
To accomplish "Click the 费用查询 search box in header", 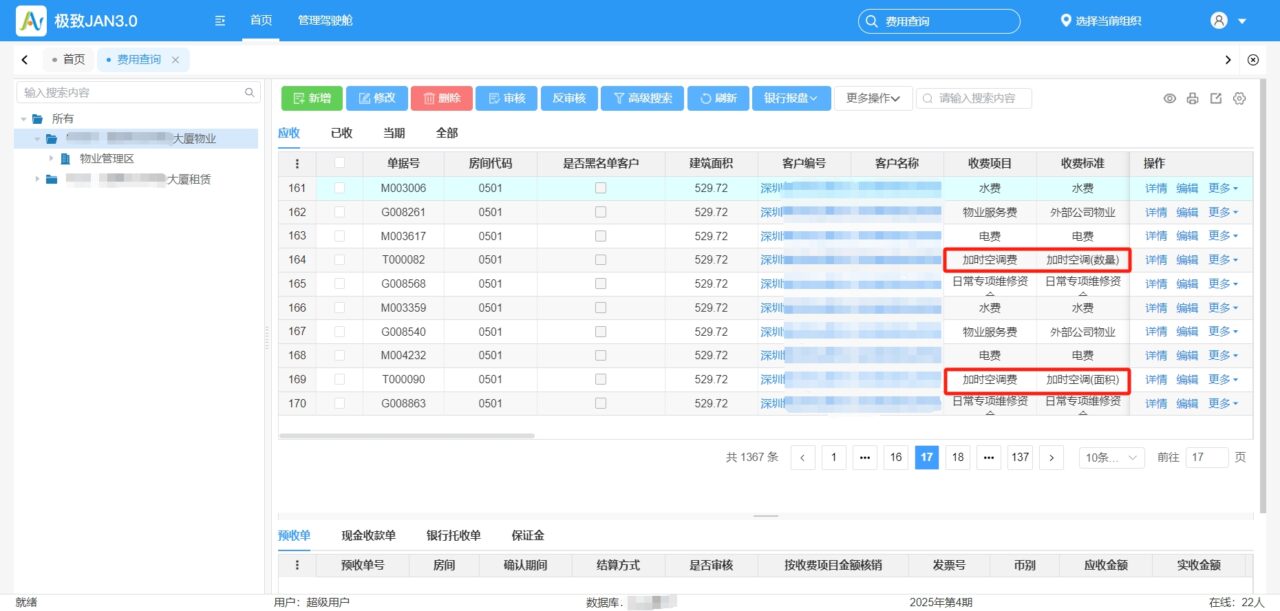I will (x=939, y=21).
